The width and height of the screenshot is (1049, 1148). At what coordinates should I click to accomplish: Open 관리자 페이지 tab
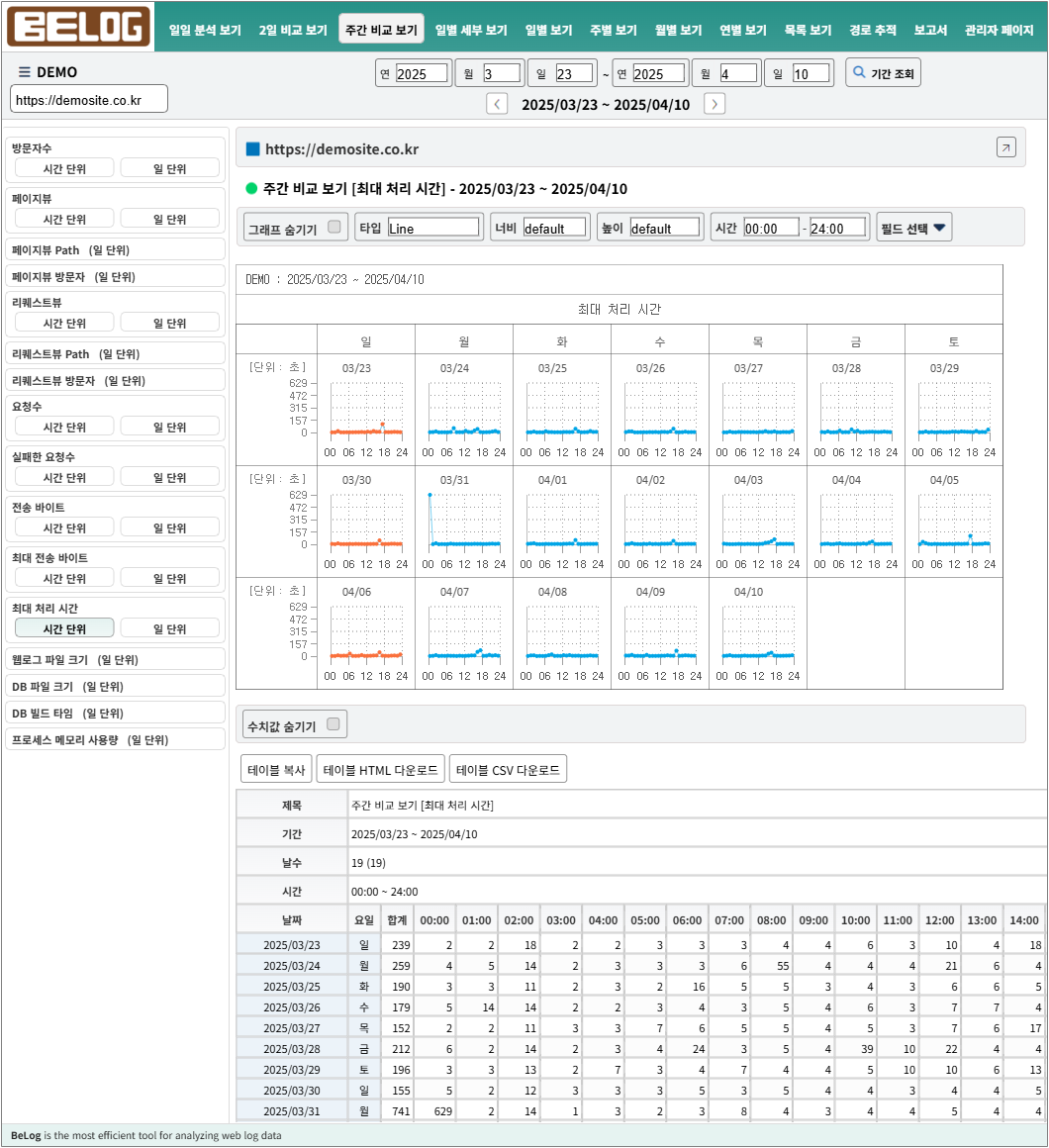1000,30
